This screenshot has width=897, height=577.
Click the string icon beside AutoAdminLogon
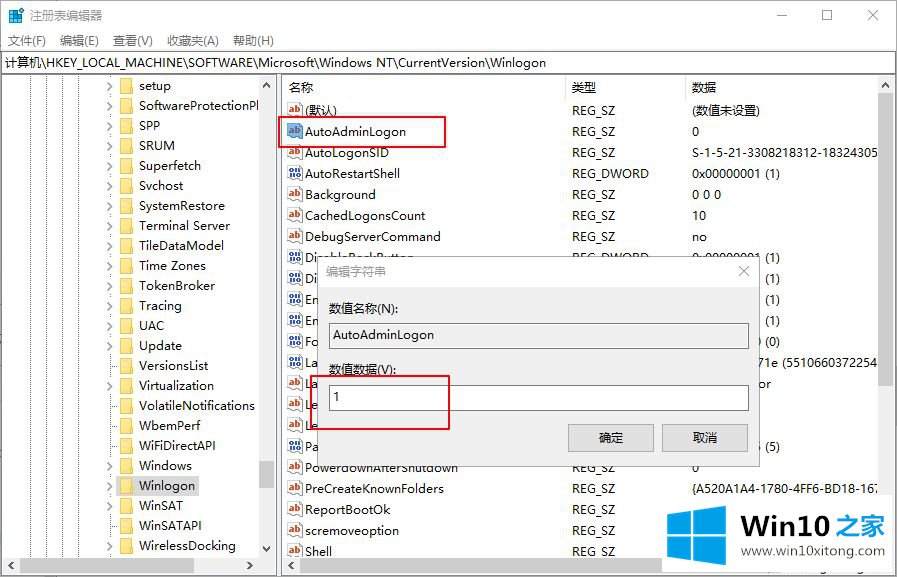[x=295, y=131]
